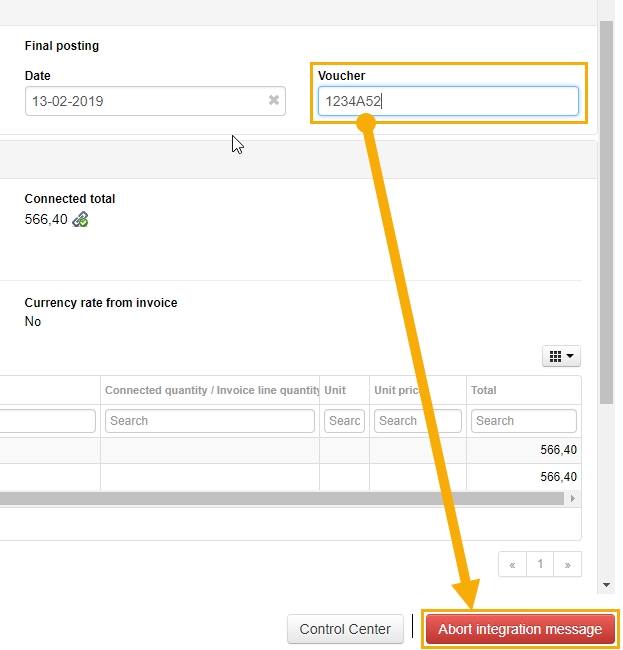
Task: Click the Search box under Total column
Action: (x=524, y=421)
